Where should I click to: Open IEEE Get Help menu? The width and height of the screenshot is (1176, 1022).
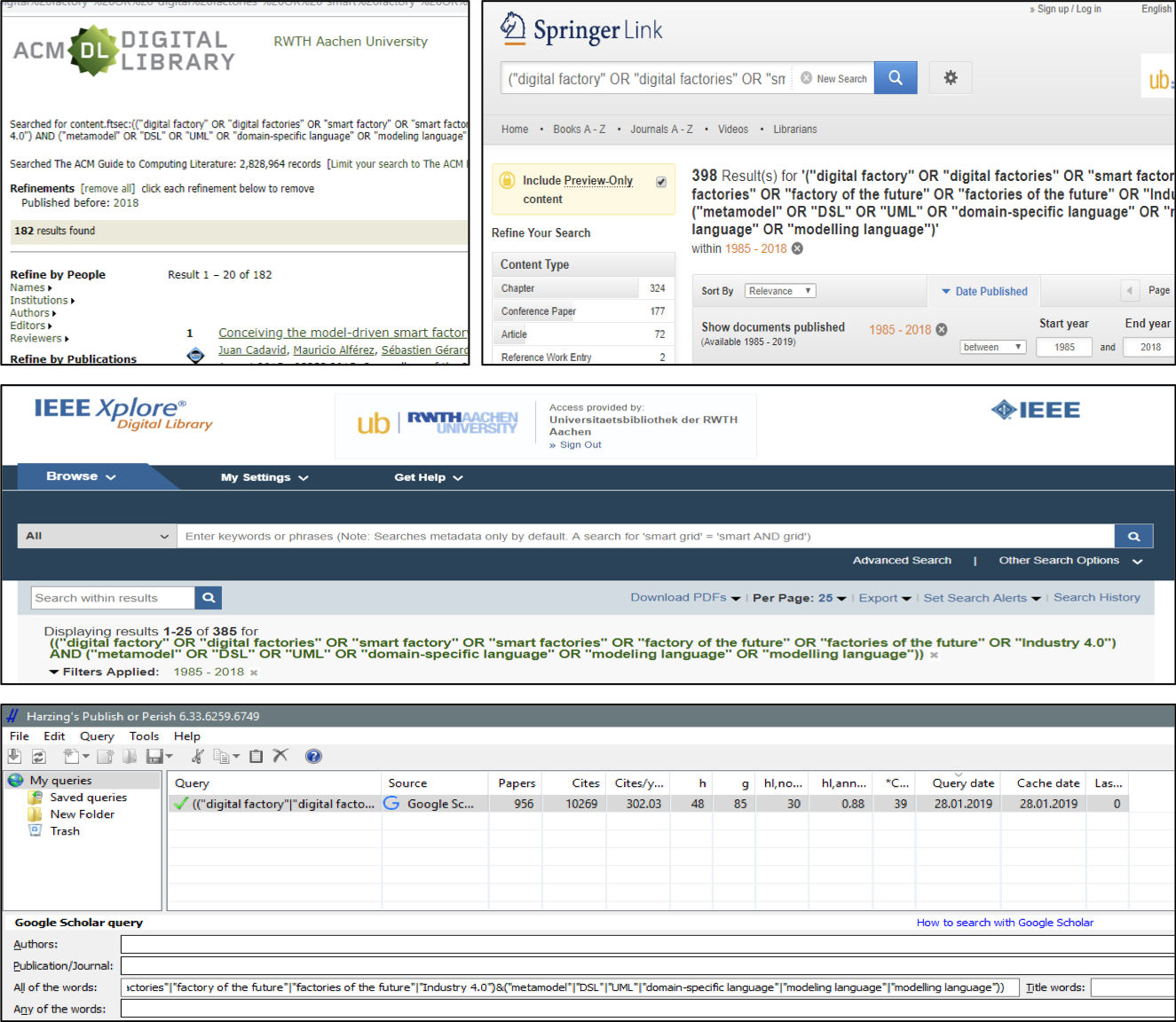429,477
